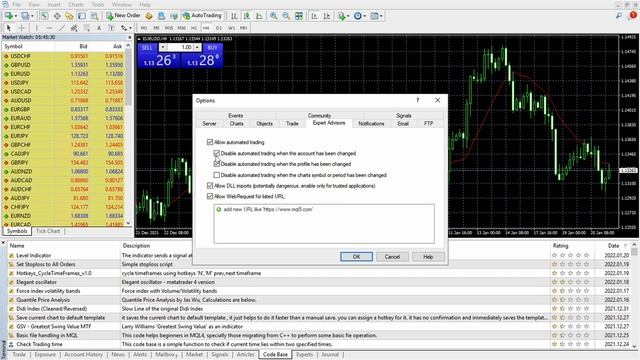The height and width of the screenshot is (360, 640).
Task: Open the Charts menu
Action: (x=76, y=4)
